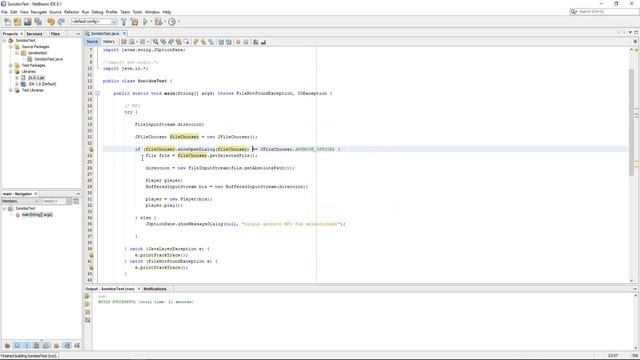Screen dimensions: 640x360
Task: Click the Clean and Build Project icon
Action: (x=134, y=22)
